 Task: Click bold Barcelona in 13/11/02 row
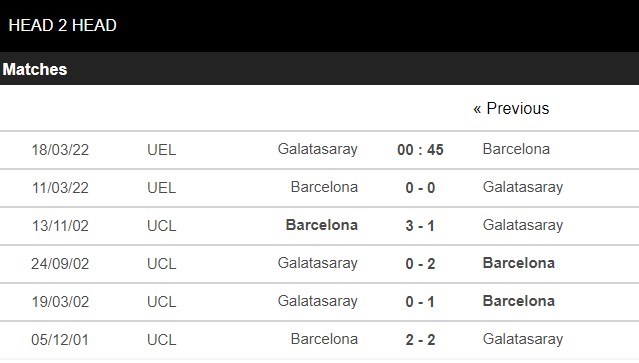322,225
